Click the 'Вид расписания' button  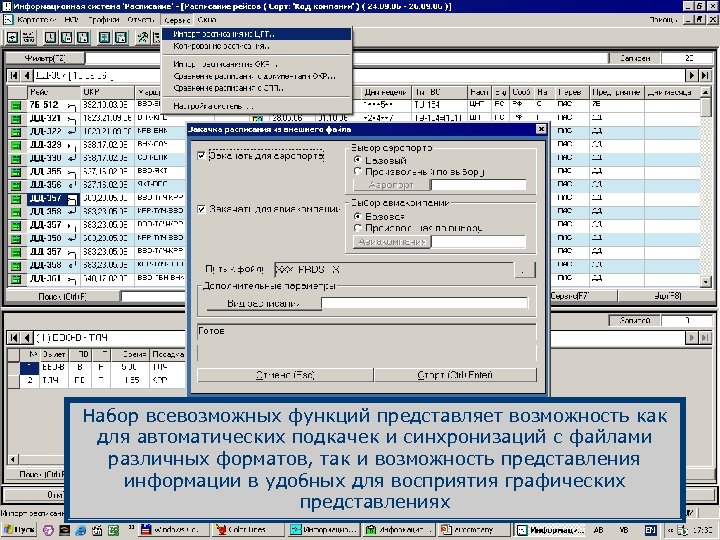coord(264,303)
